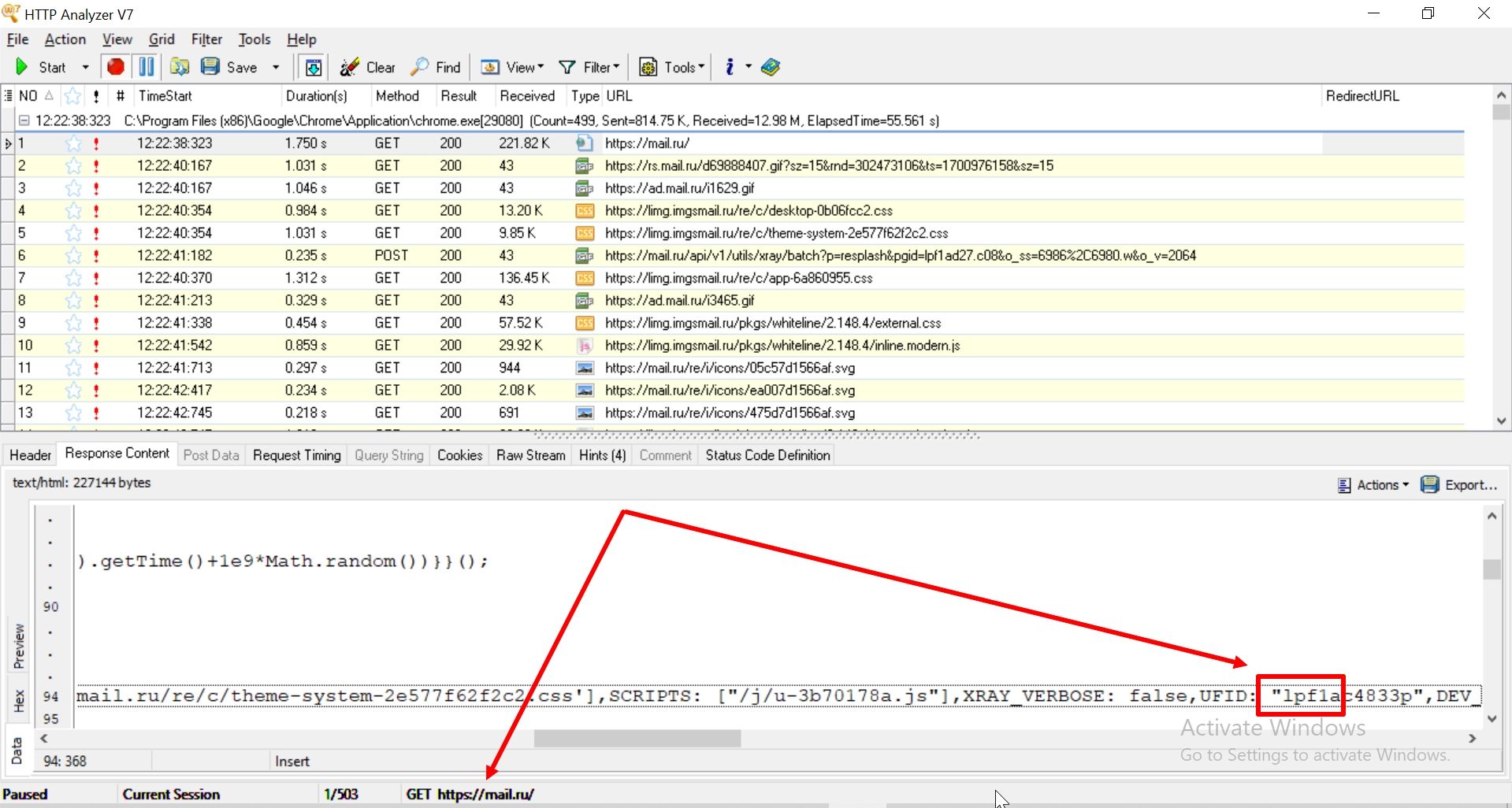Star the rs.mail.ru gif request row 2
The image size is (1512, 808).
[x=73, y=166]
